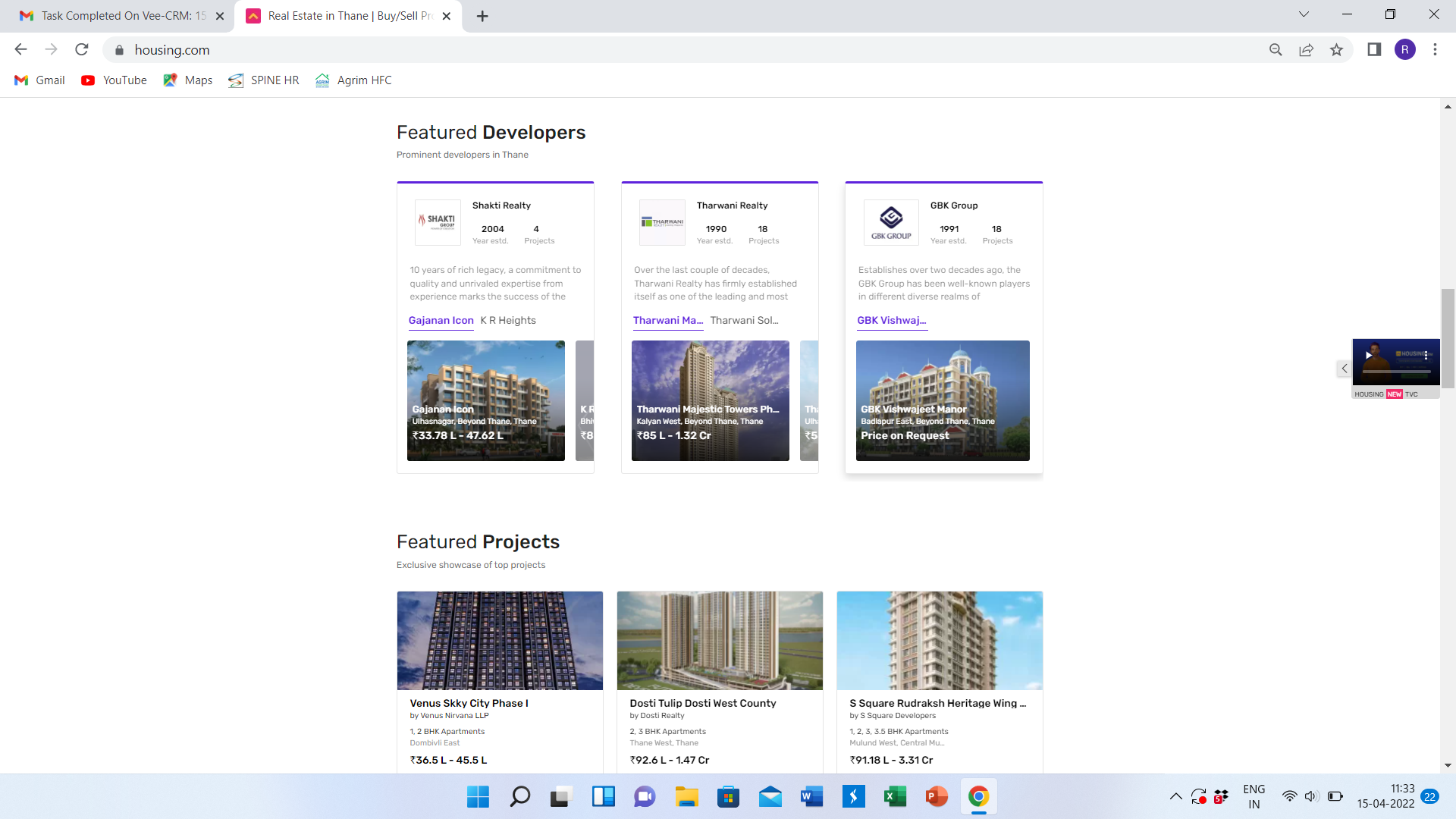Image resolution: width=1456 pixels, height=819 pixels.
Task: Open GBK Group developer name
Action: point(954,206)
